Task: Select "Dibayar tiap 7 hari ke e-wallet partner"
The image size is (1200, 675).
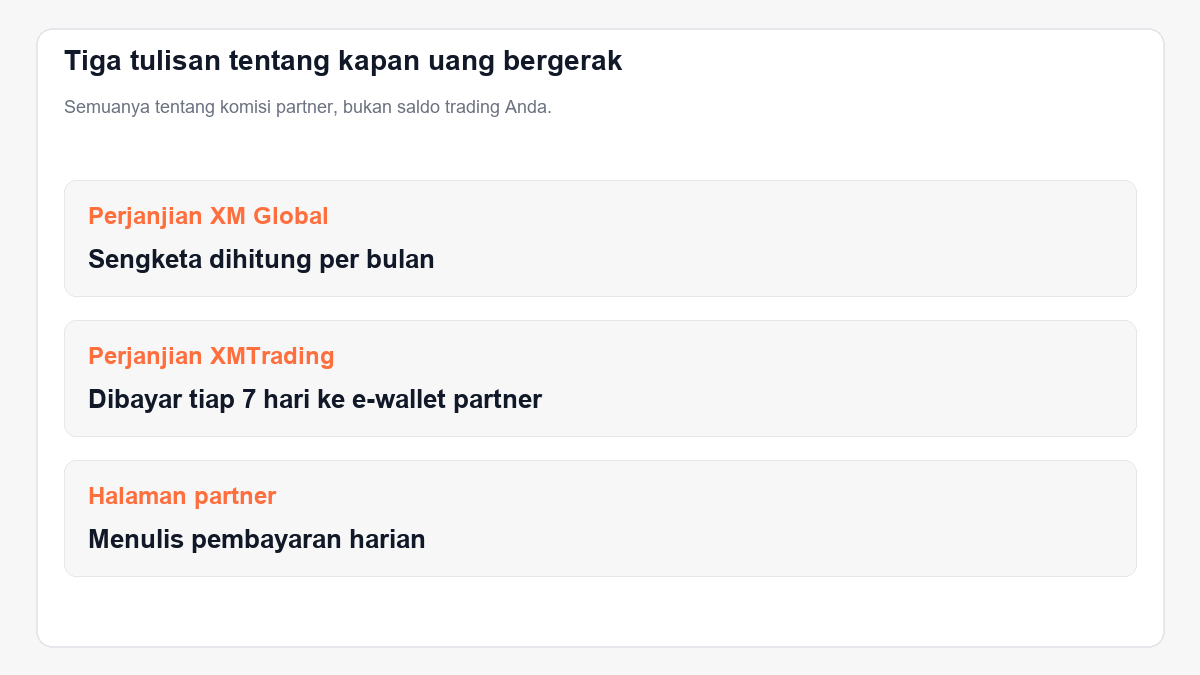Action: pyautogui.click(x=315, y=400)
